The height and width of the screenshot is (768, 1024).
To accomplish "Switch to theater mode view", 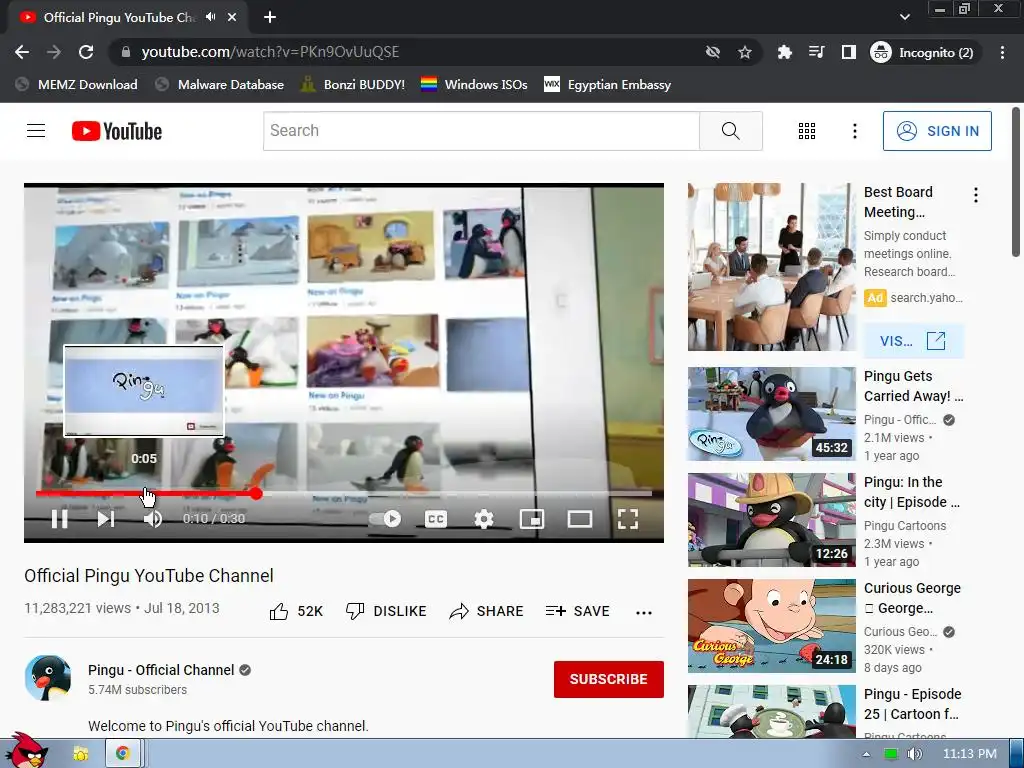I will coord(579,519).
